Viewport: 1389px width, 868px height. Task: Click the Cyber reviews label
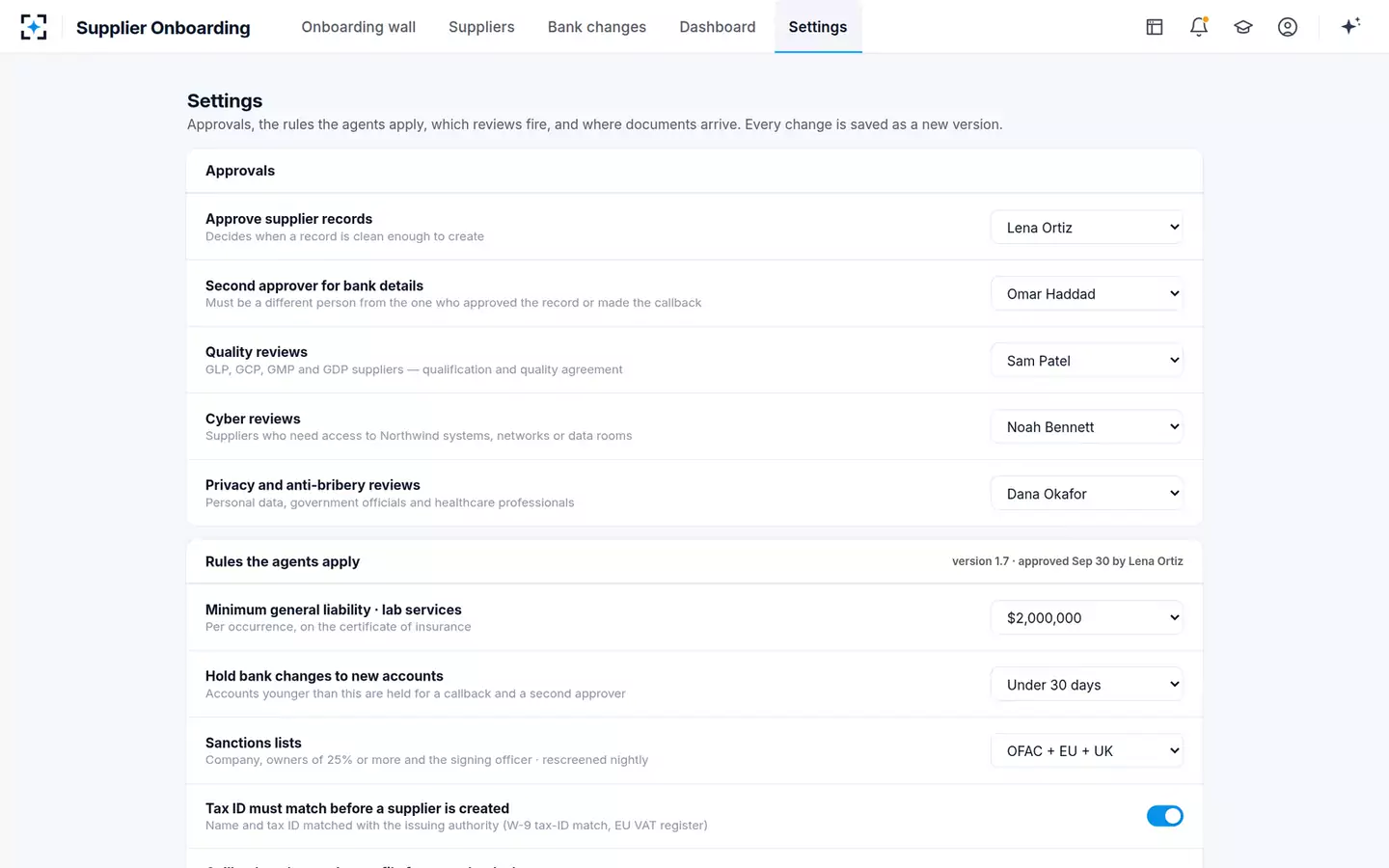point(253,419)
